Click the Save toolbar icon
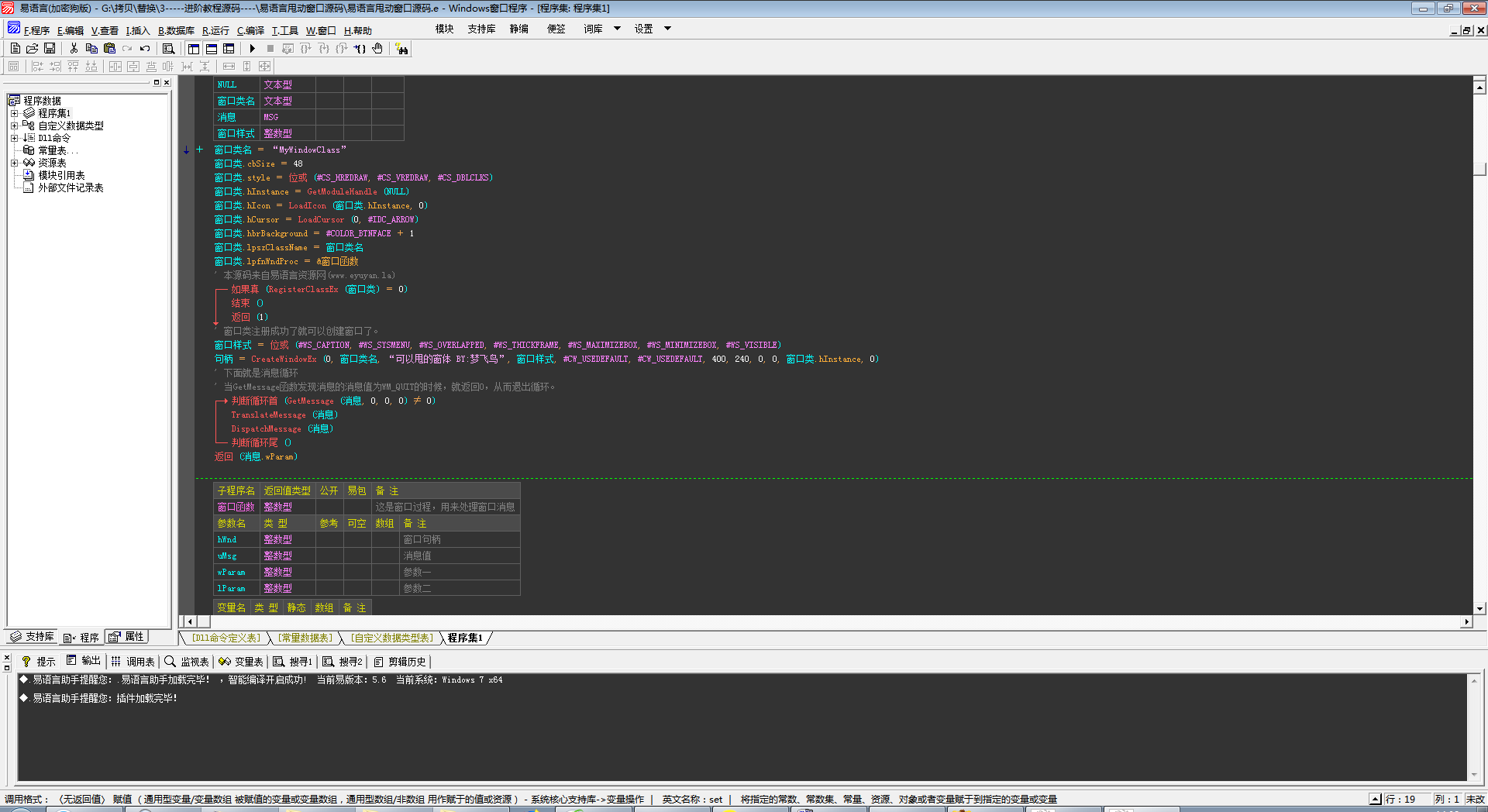The height and width of the screenshot is (812, 1488). (x=50, y=49)
